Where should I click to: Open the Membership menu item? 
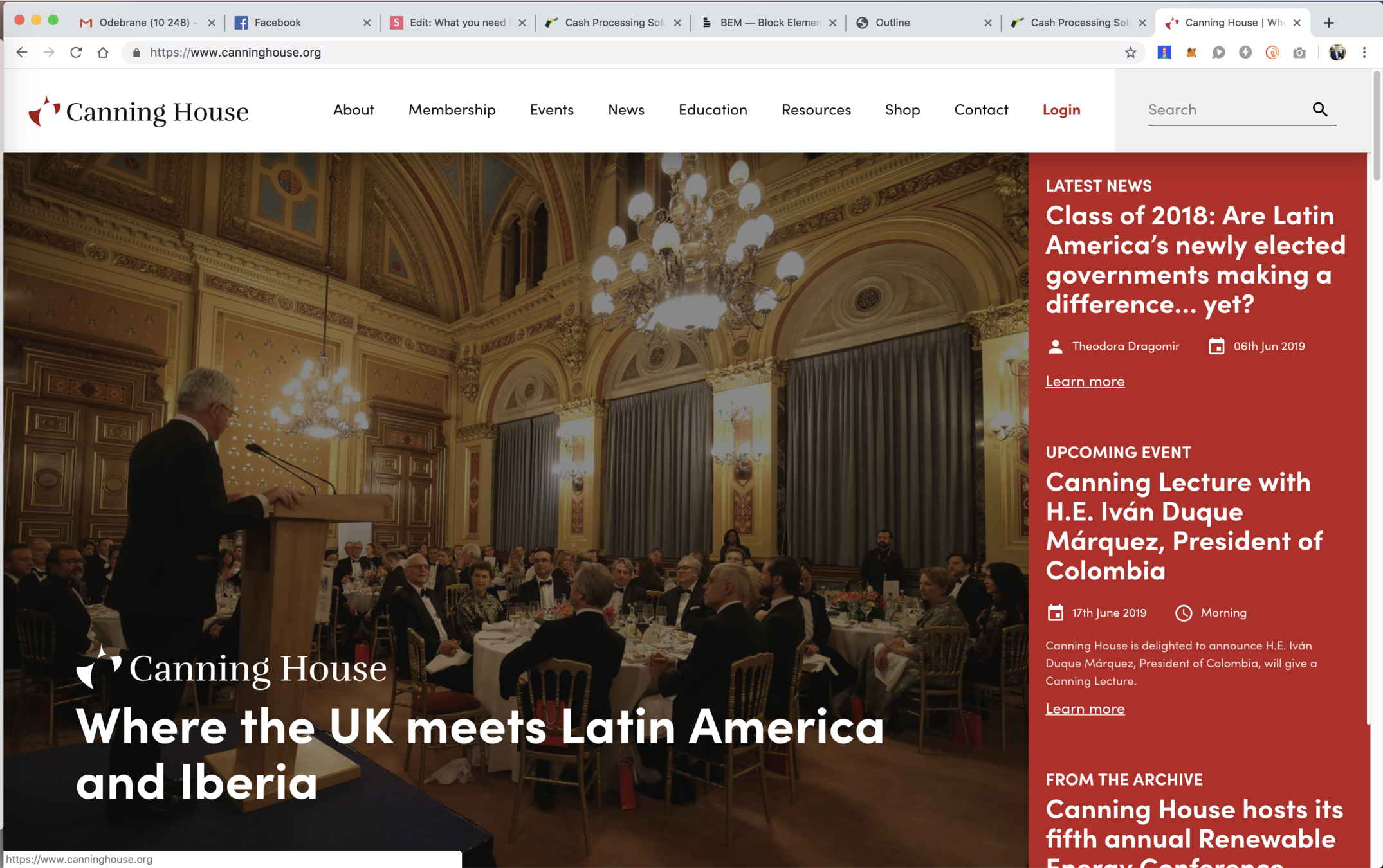[x=452, y=109]
